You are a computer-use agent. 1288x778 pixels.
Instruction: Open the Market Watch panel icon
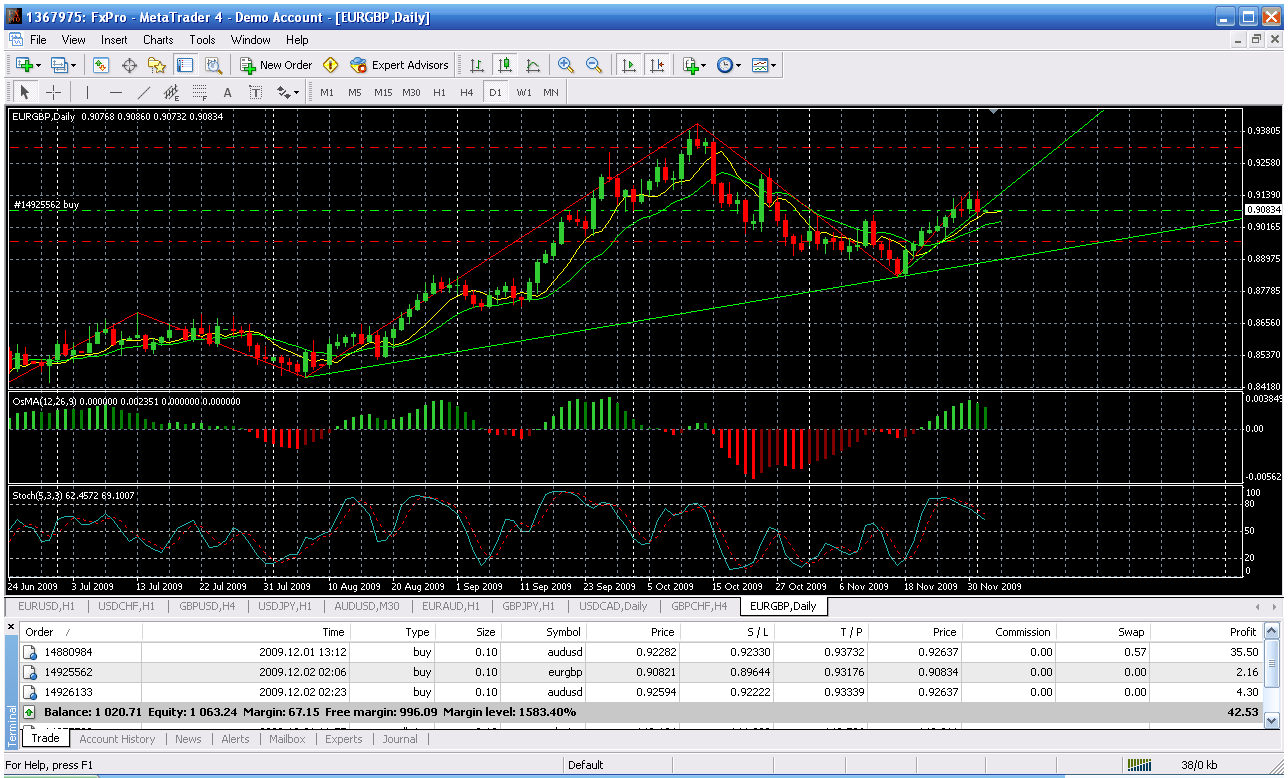(101, 65)
